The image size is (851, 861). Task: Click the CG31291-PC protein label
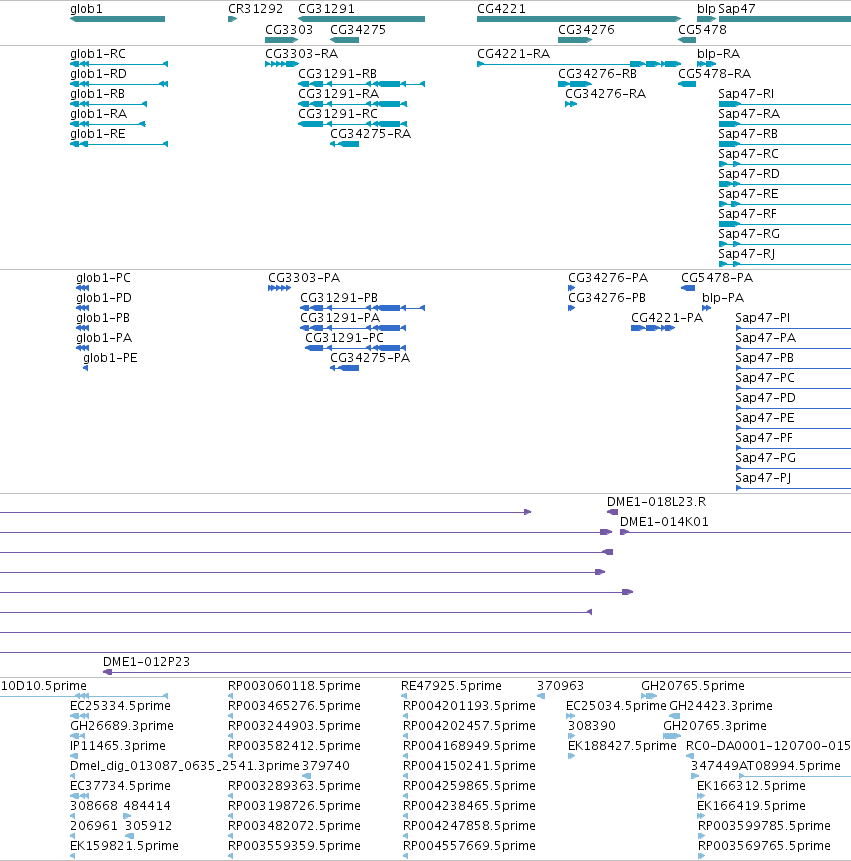[x=344, y=338]
